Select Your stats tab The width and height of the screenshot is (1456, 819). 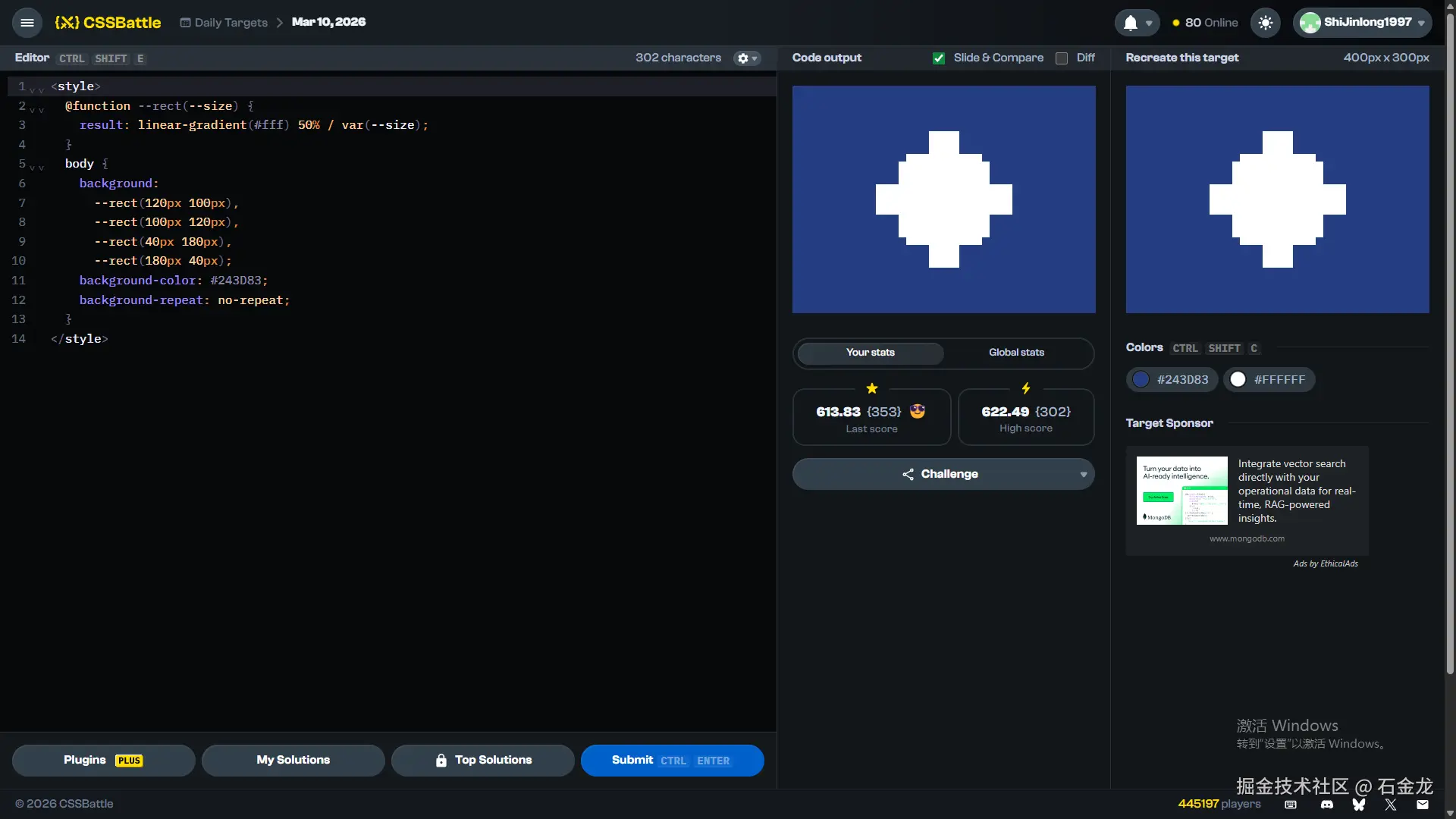871,353
